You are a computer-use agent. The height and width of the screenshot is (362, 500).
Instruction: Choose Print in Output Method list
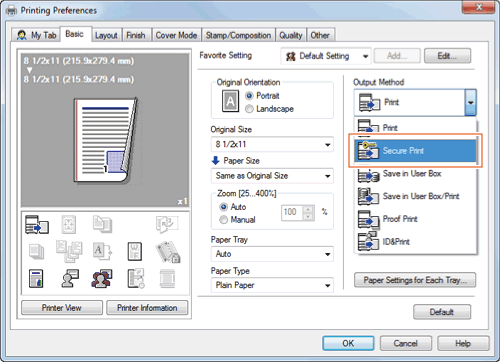(x=415, y=128)
